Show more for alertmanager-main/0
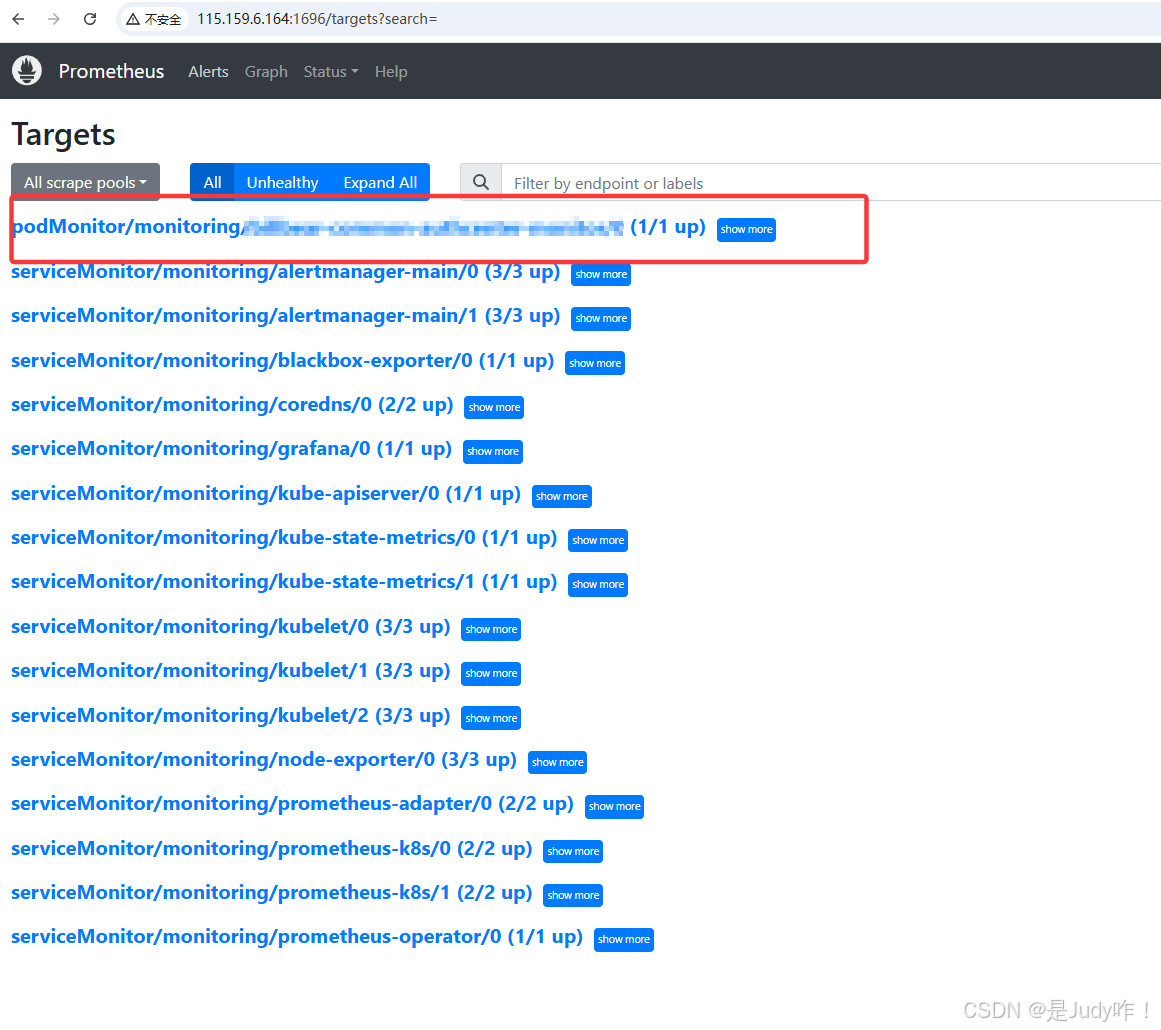 click(601, 275)
